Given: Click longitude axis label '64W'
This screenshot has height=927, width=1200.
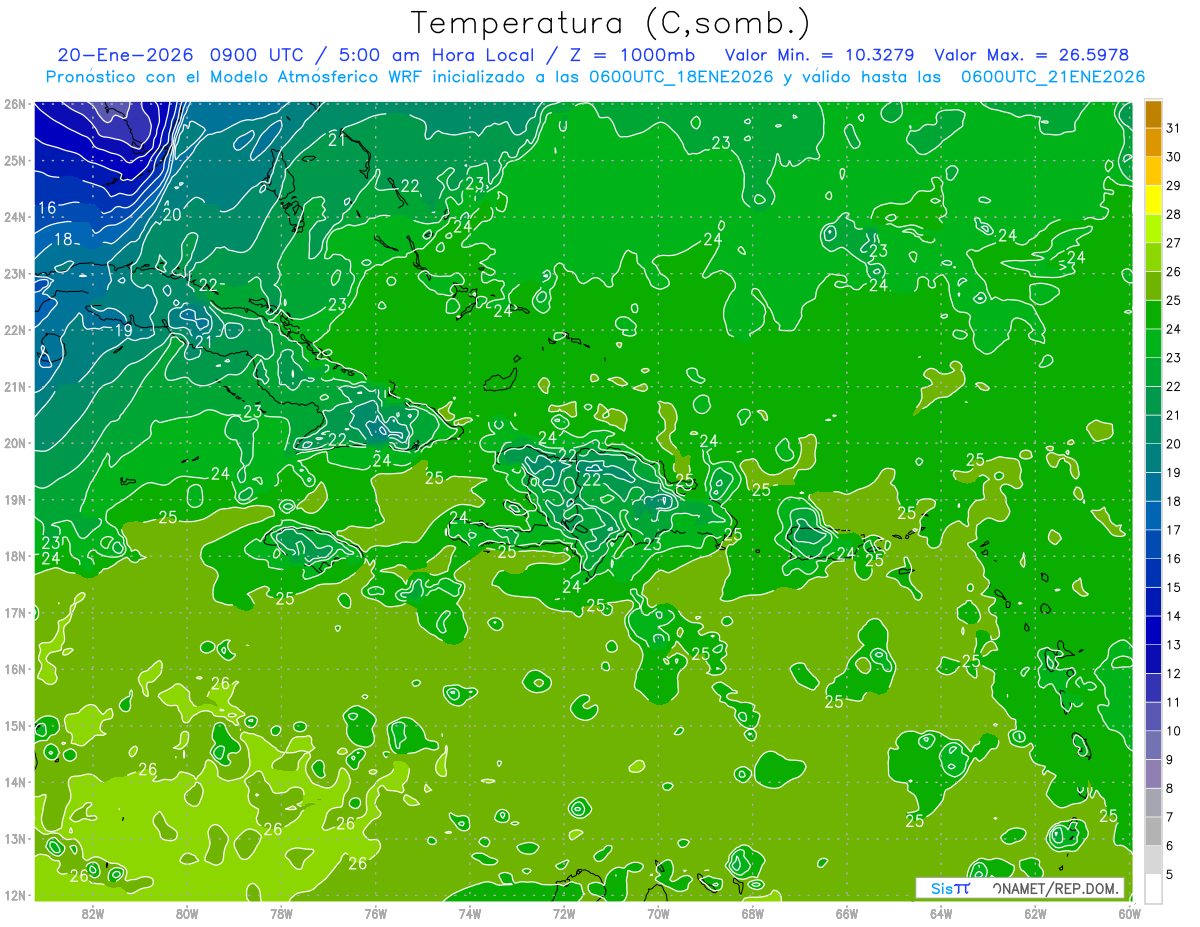Looking at the screenshot, I should 941,913.
